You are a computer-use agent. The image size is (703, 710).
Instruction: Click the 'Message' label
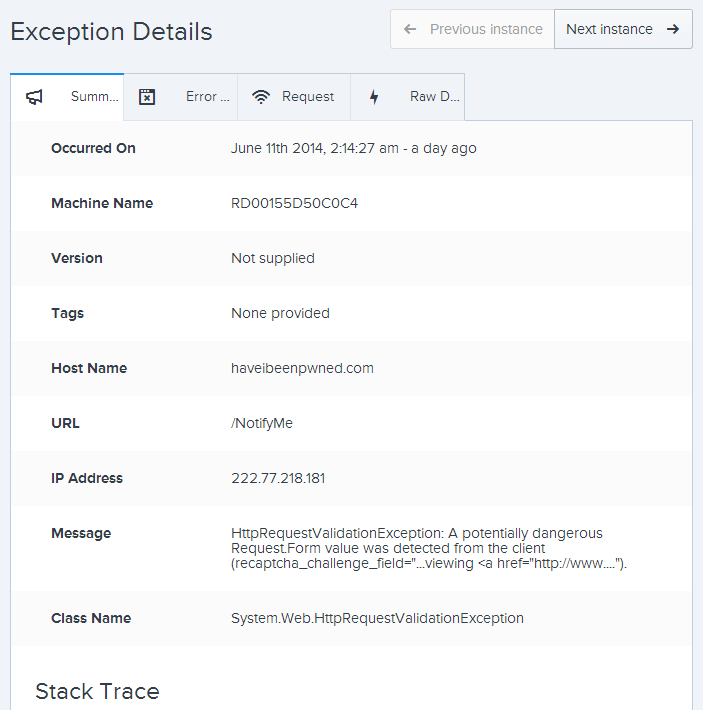81,533
